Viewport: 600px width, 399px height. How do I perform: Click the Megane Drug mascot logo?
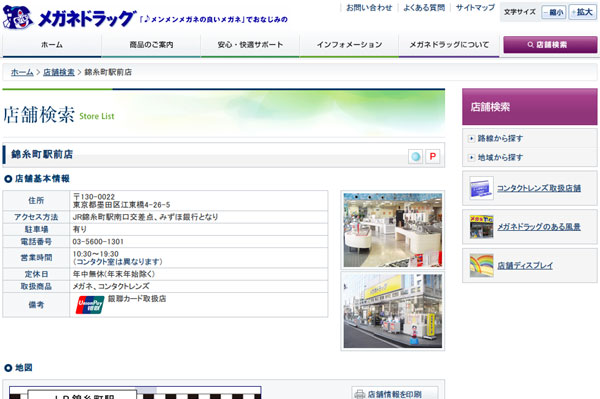click(18, 17)
